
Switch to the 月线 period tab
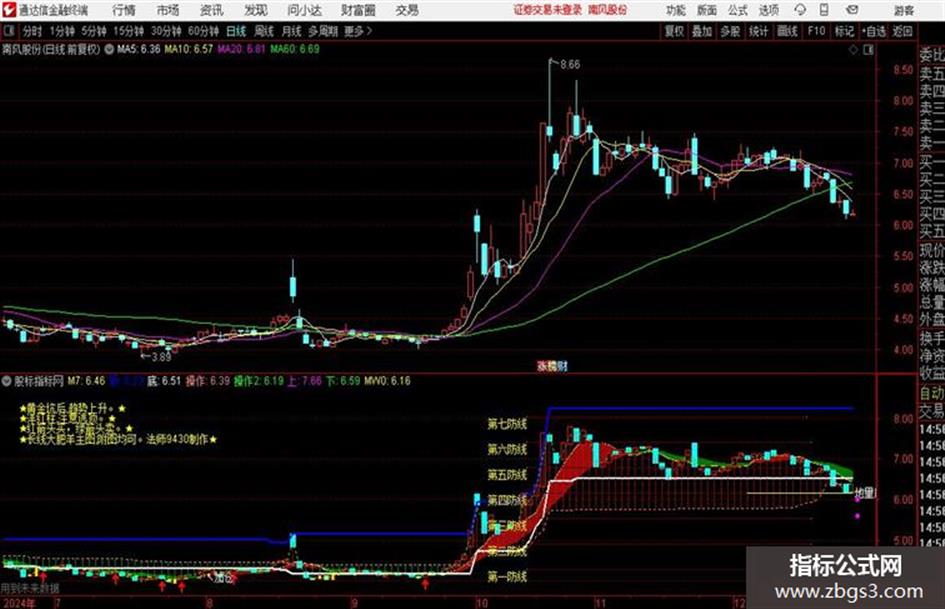click(292, 31)
